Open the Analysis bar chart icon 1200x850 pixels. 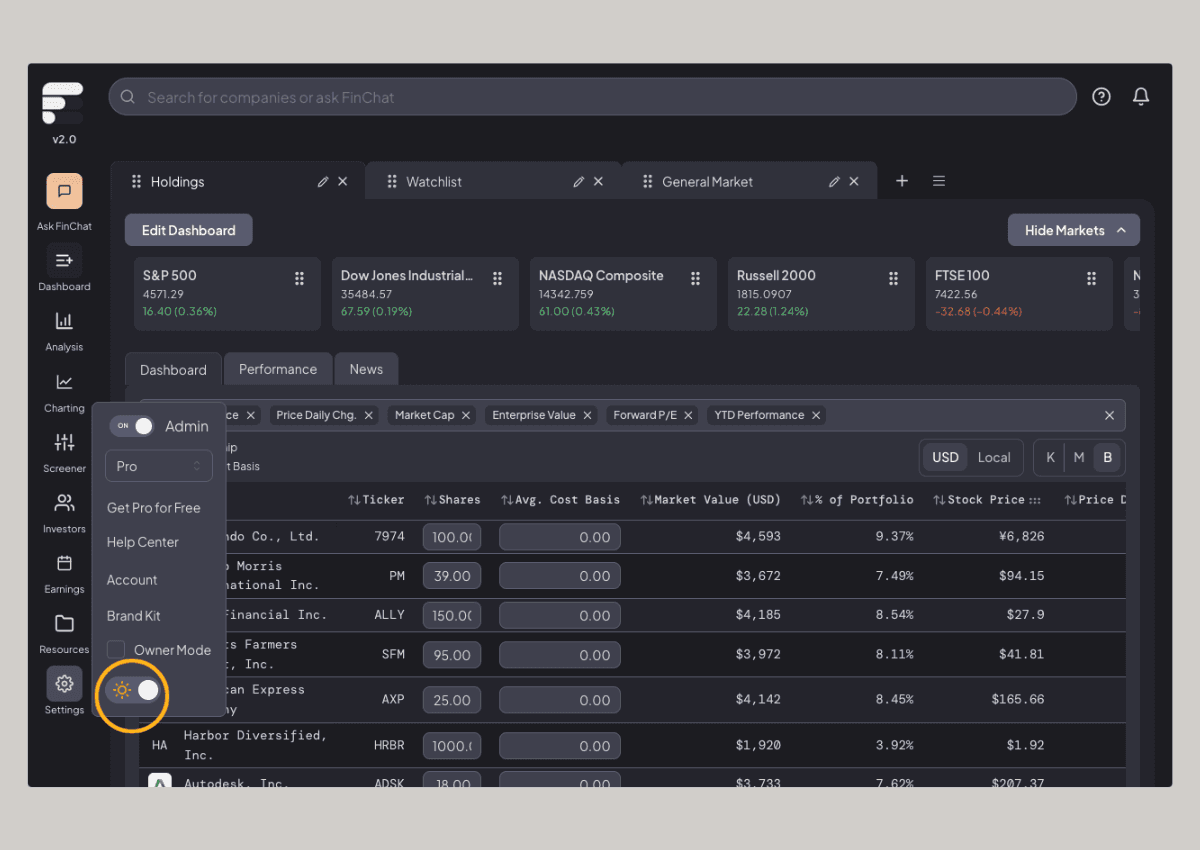tap(64, 321)
